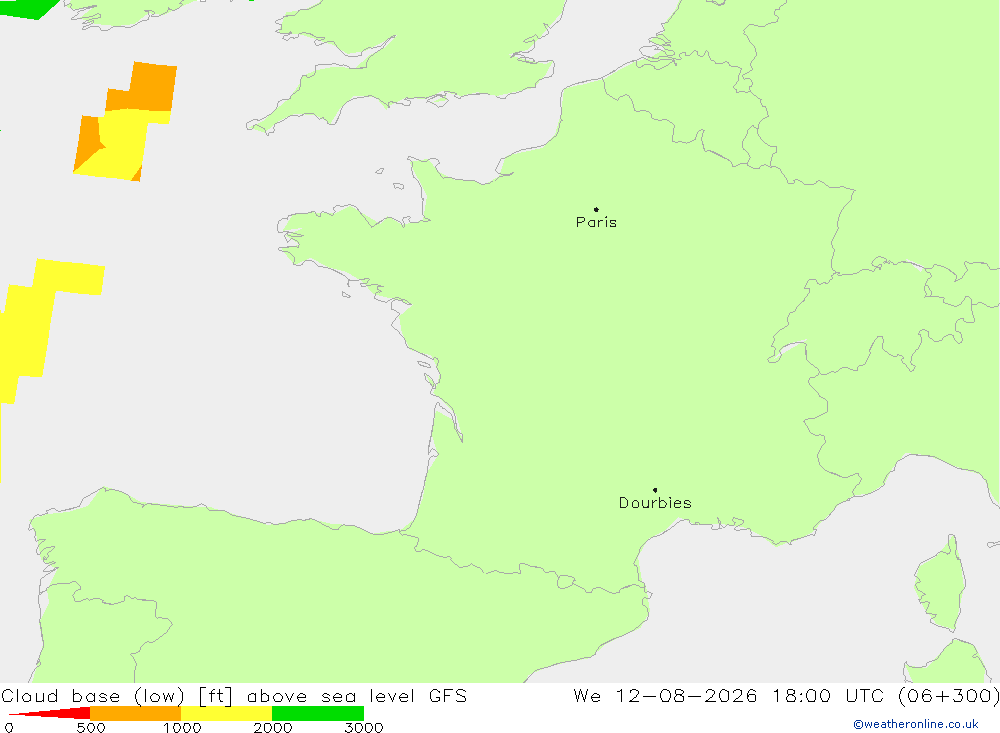Click the Dourbies city label
Image resolution: width=1000 pixels, height=733 pixels.
(655, 503)
